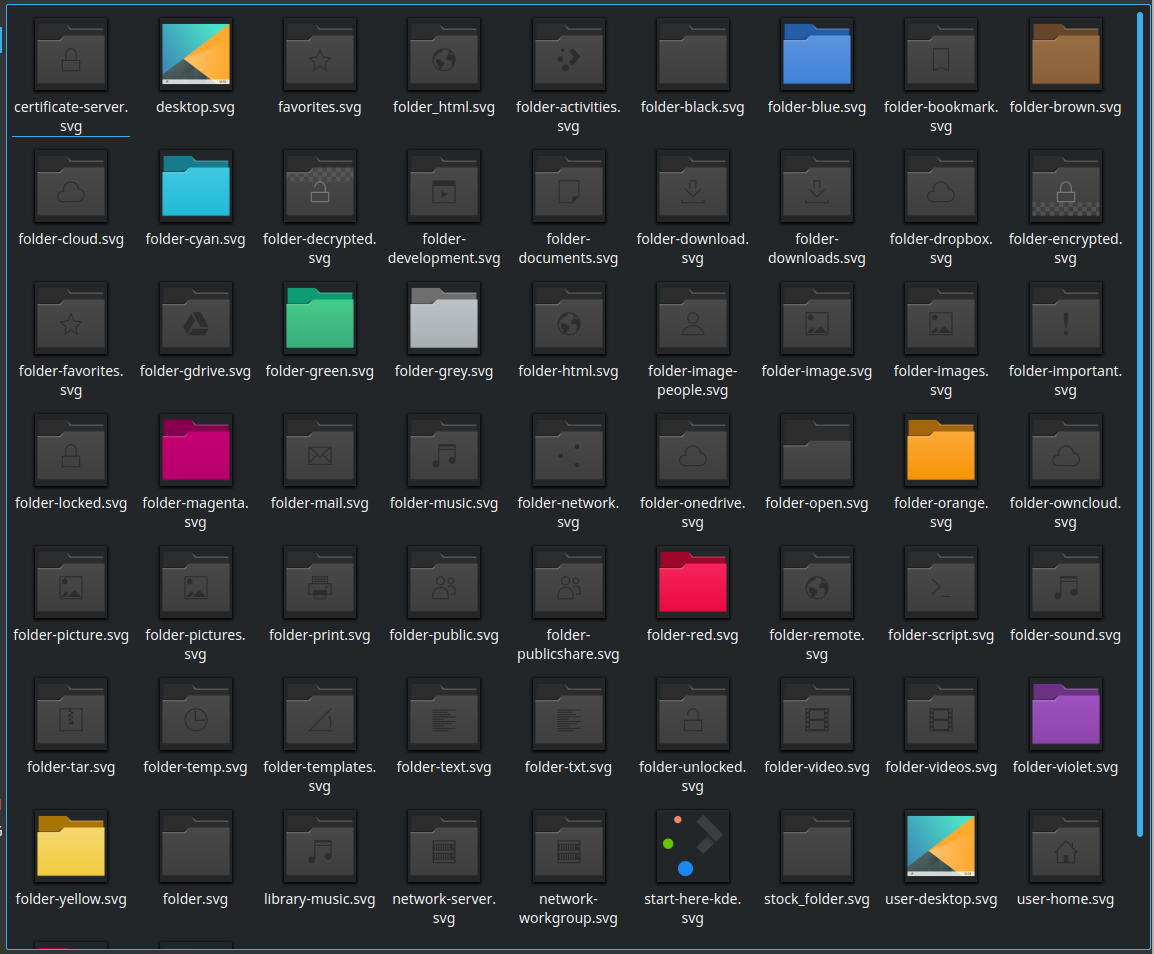Click the 'folder-txt.svg' file name
Screen dimensions: 1154x954
(568, 767)
